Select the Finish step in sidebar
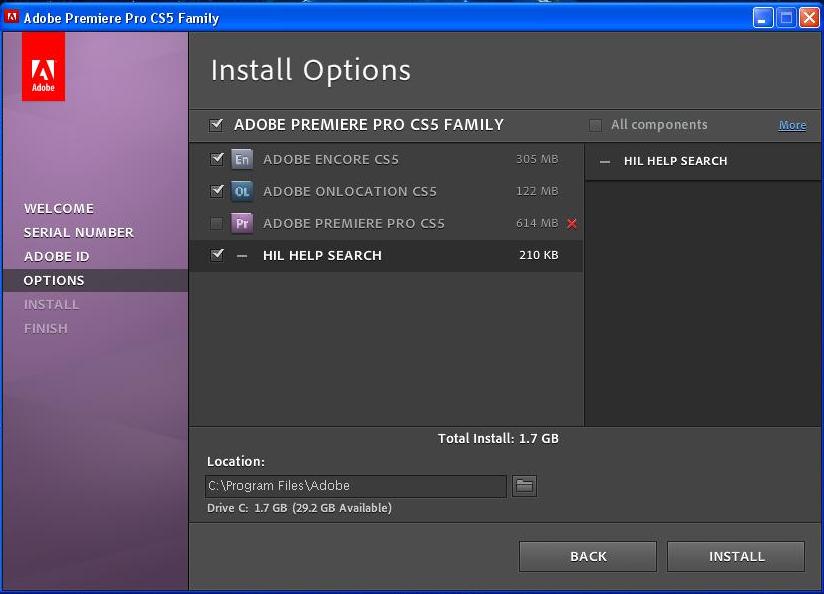824x594 pixels. 46,329
